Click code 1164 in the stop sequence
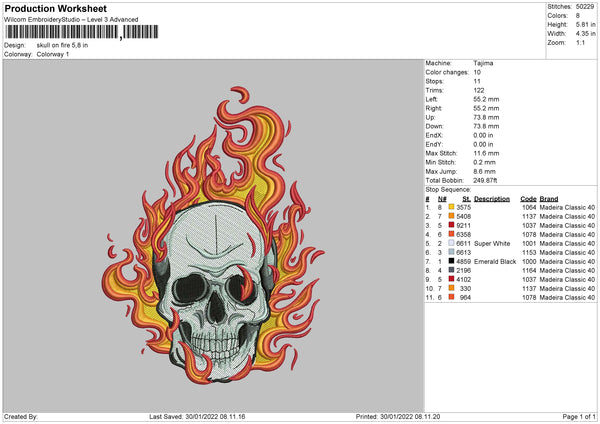Viewport: 600px width, 424px height. [529, 271]
